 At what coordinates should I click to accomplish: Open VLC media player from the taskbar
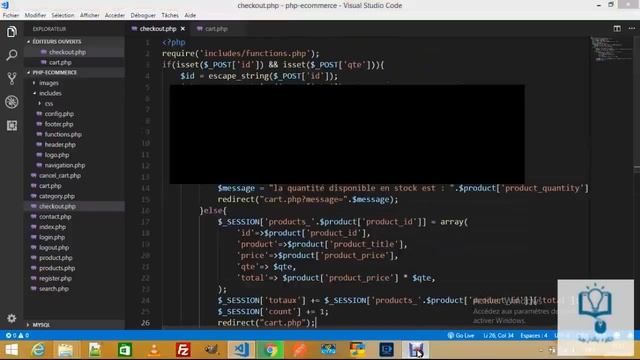click(154, 350)
